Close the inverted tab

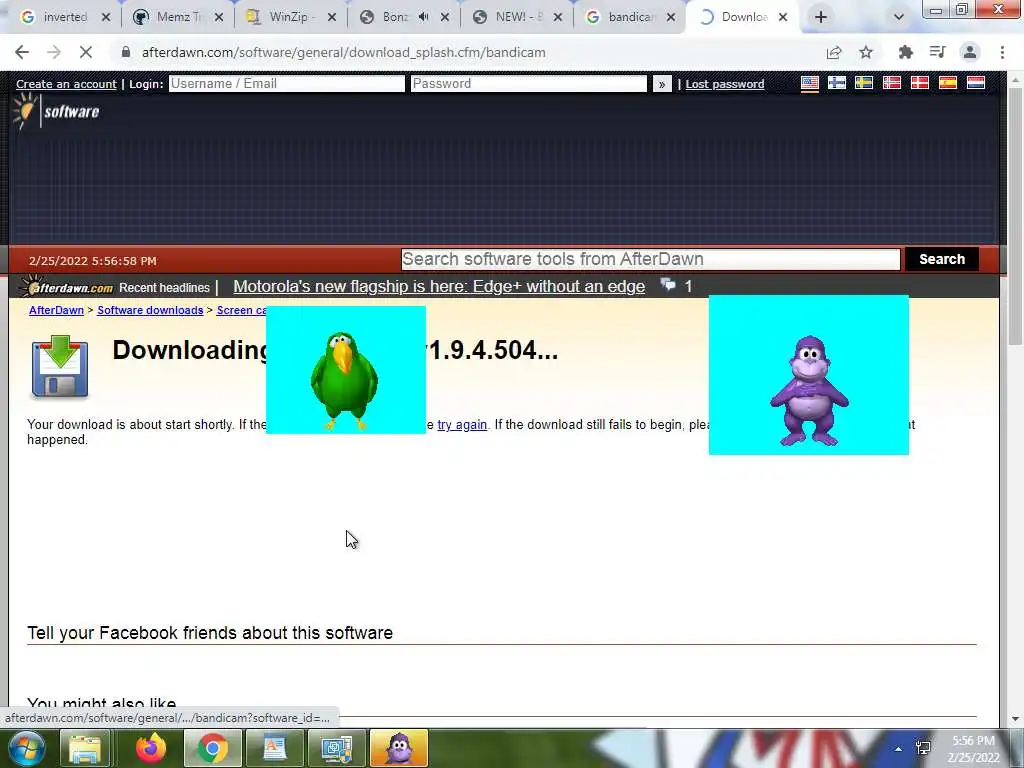pyautogui.click(x=106, y=17)
